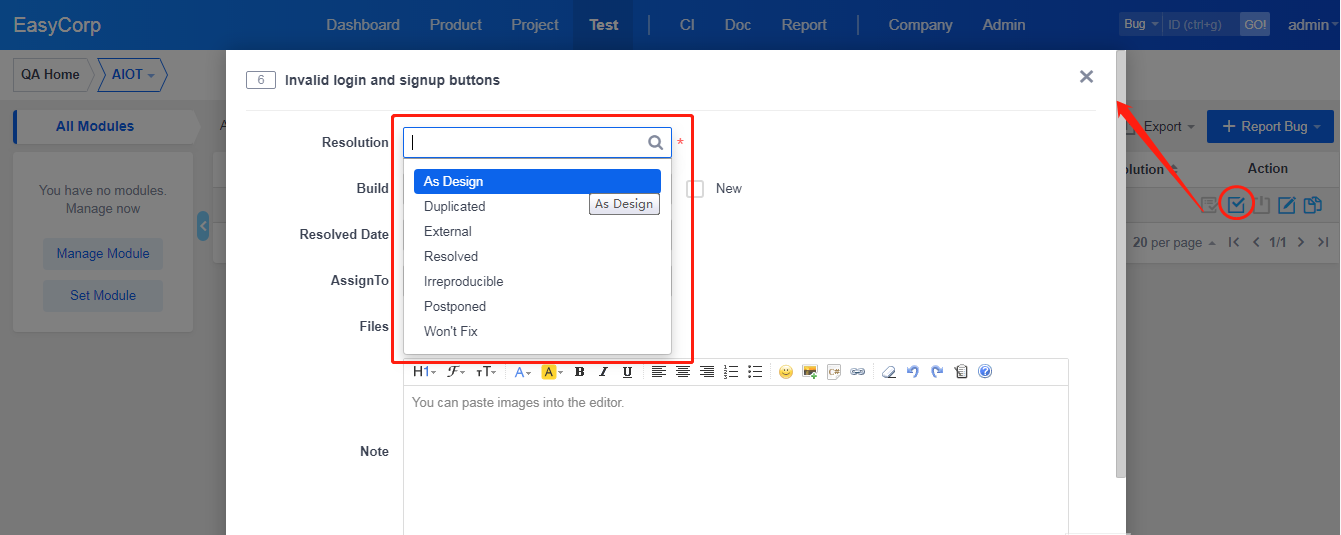
Task: Open the H1 heading dropdown
Action: point(424,372)
